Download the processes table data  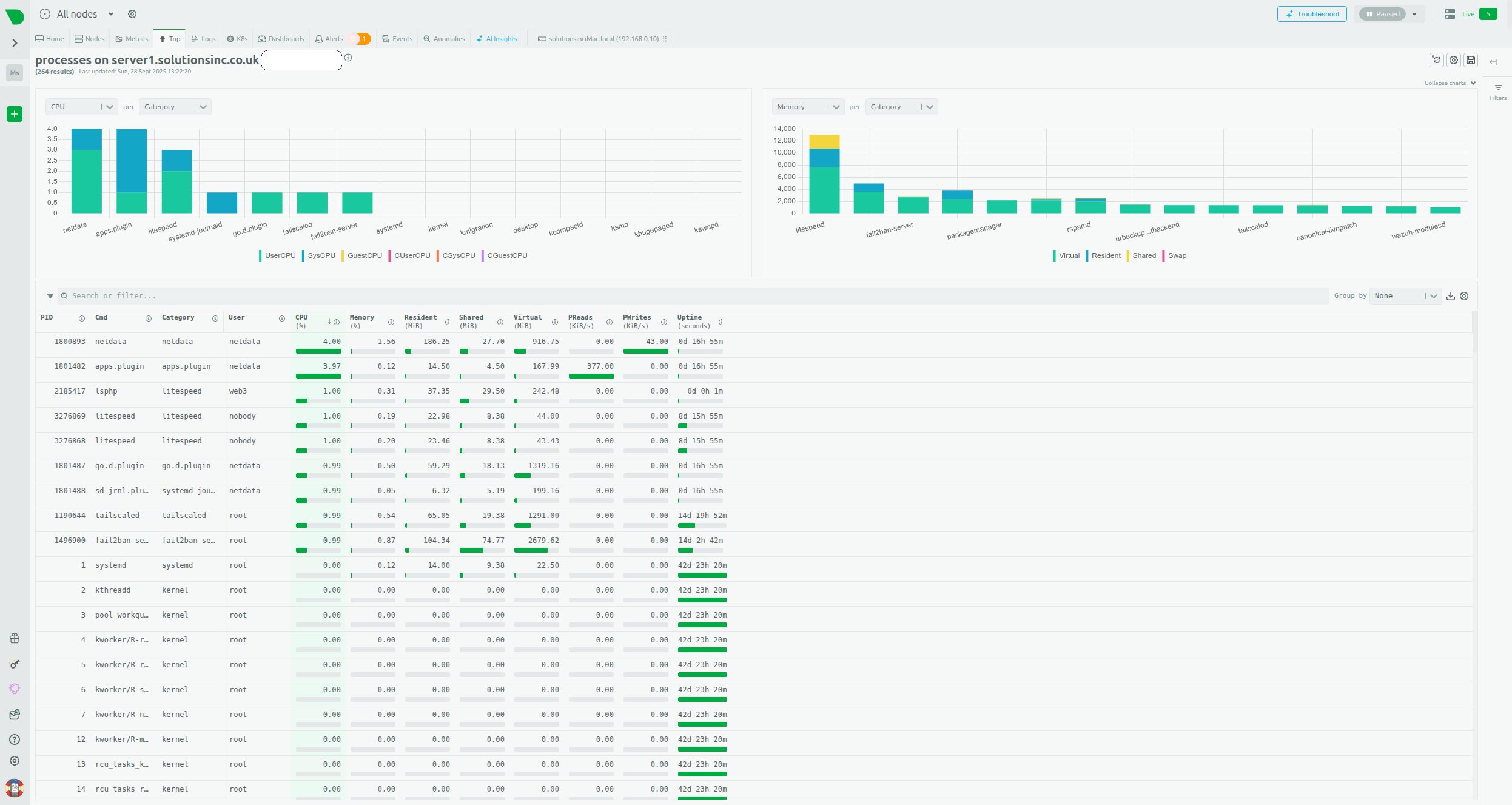(x=1450, y=296)
